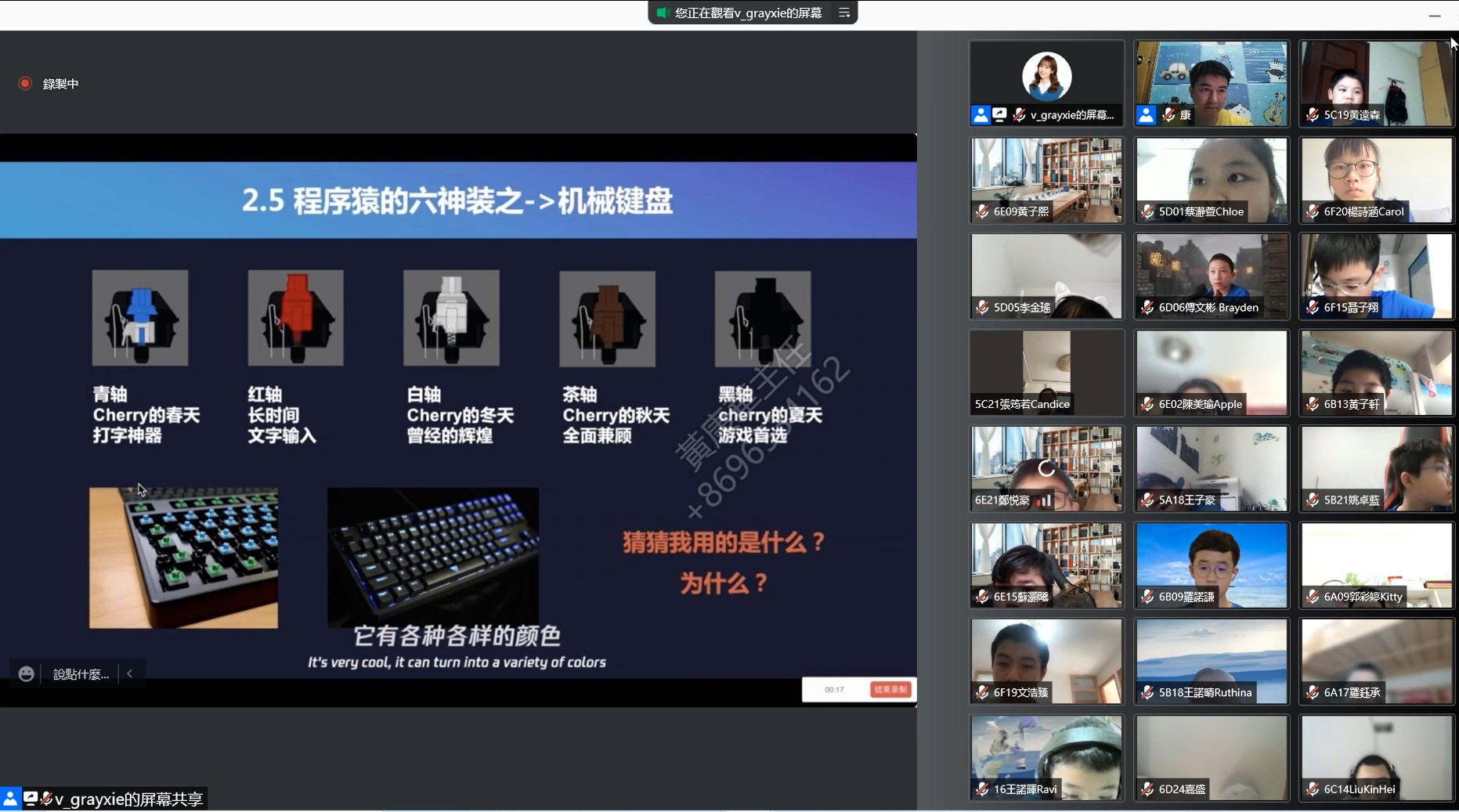Collapse the chat bar with the arrow
The image size is (1459, 812).
pyautogui.click(x=130, y=673)
